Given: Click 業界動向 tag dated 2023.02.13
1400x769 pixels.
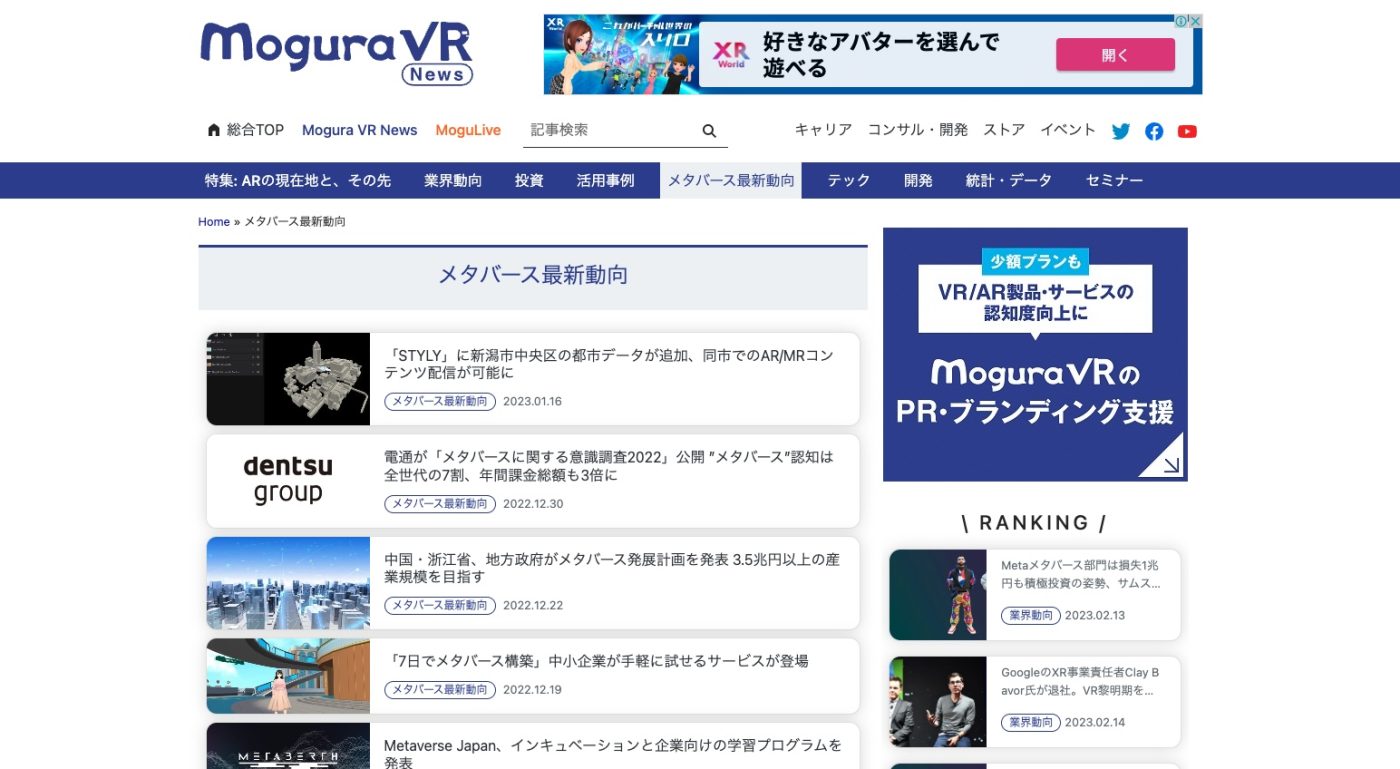Looking at the screenshot, I should 1030,616.
